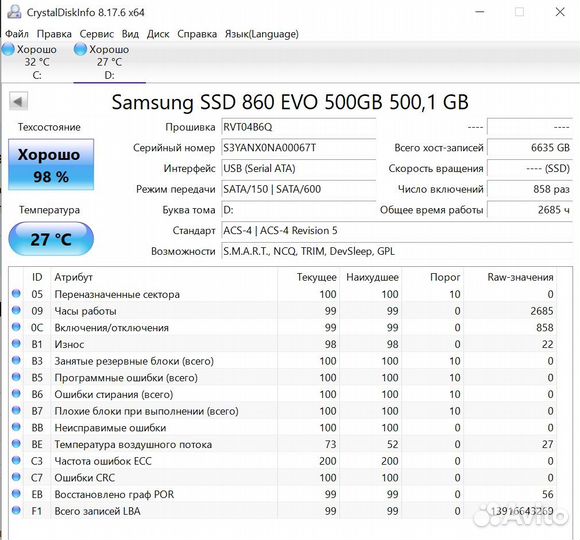This screenshot has height=540, width=580.
Task: Select the Включения/отключения attribute row
Action: coord(283,328)
